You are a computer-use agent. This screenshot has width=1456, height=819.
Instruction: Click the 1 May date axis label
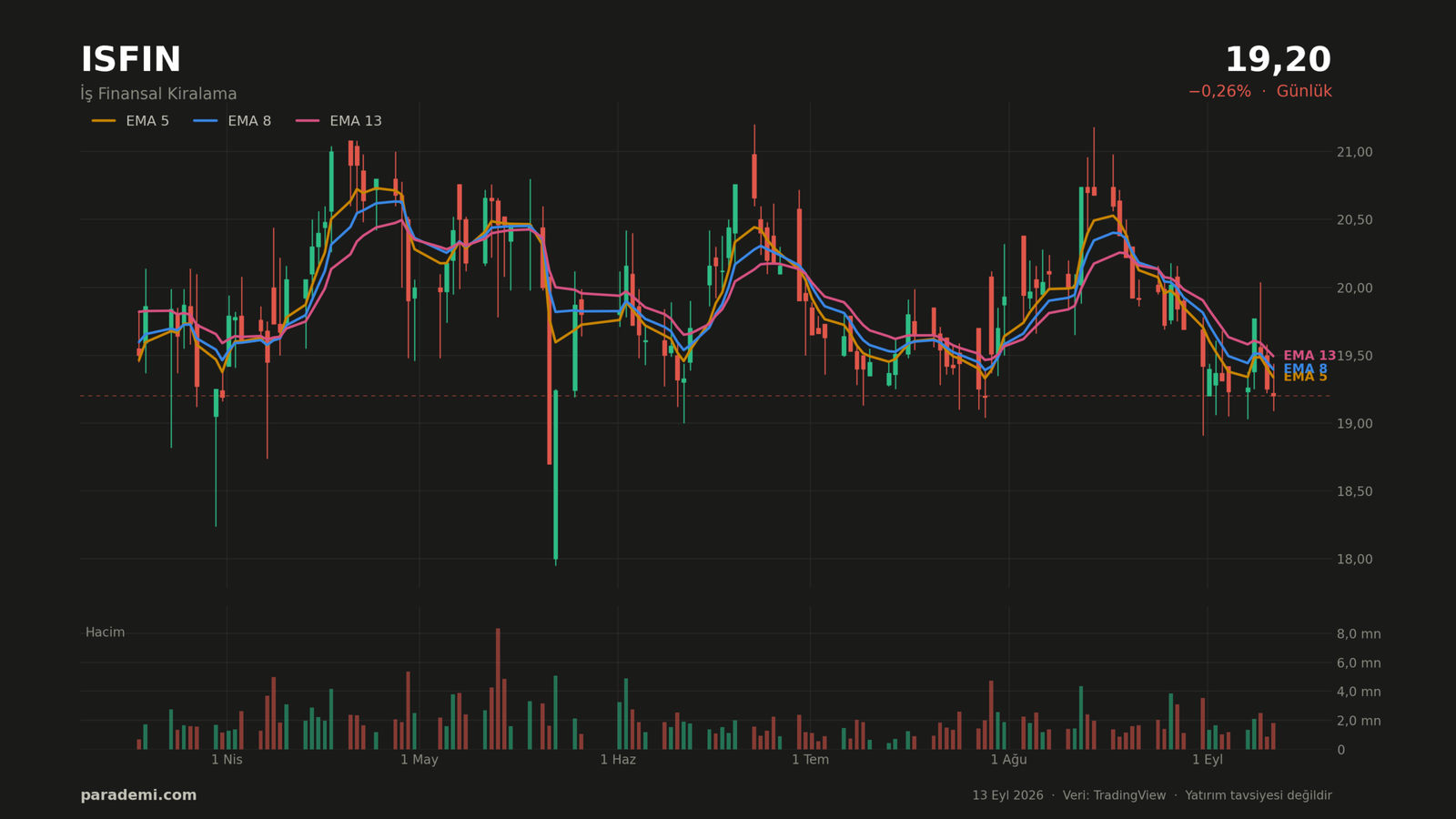[420, 760]
